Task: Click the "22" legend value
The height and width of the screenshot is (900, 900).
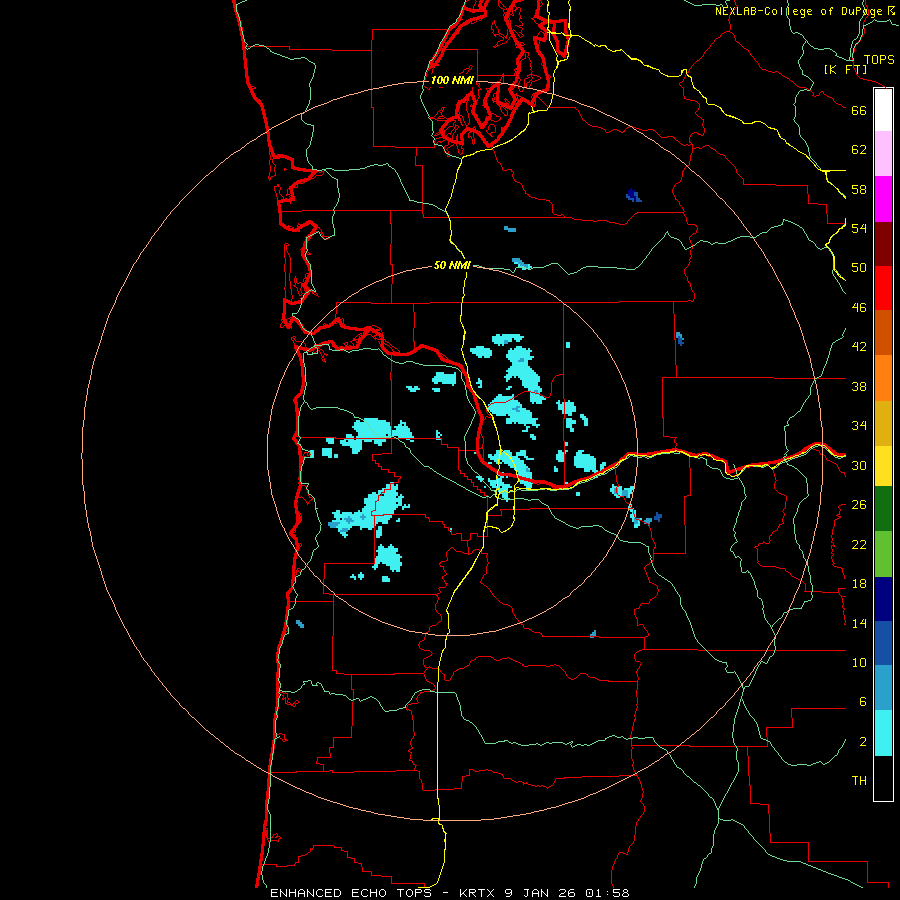Action: (x=859, y=544)
